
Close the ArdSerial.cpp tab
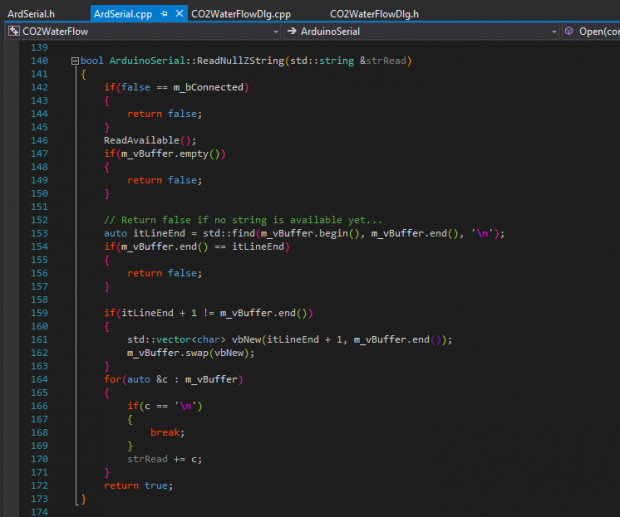point(179,14)
